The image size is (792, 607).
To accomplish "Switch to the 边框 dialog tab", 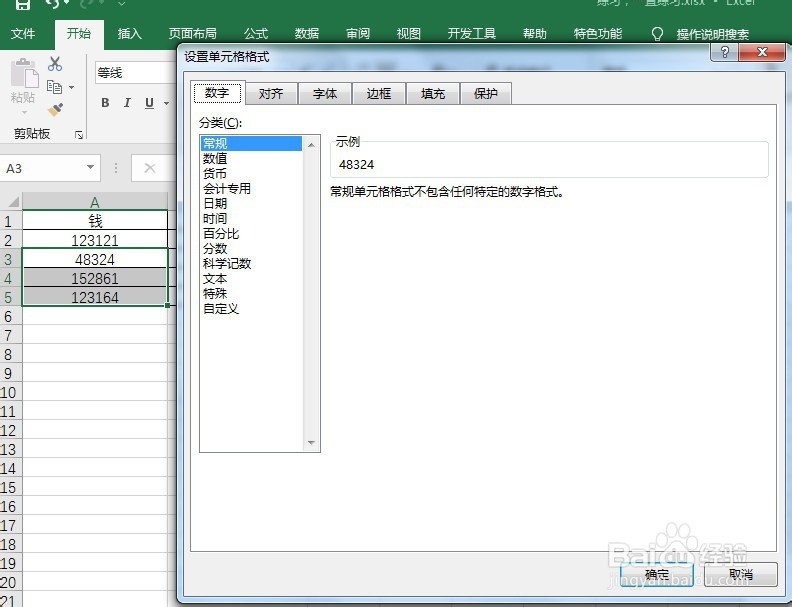I will (x=379, y=93).
